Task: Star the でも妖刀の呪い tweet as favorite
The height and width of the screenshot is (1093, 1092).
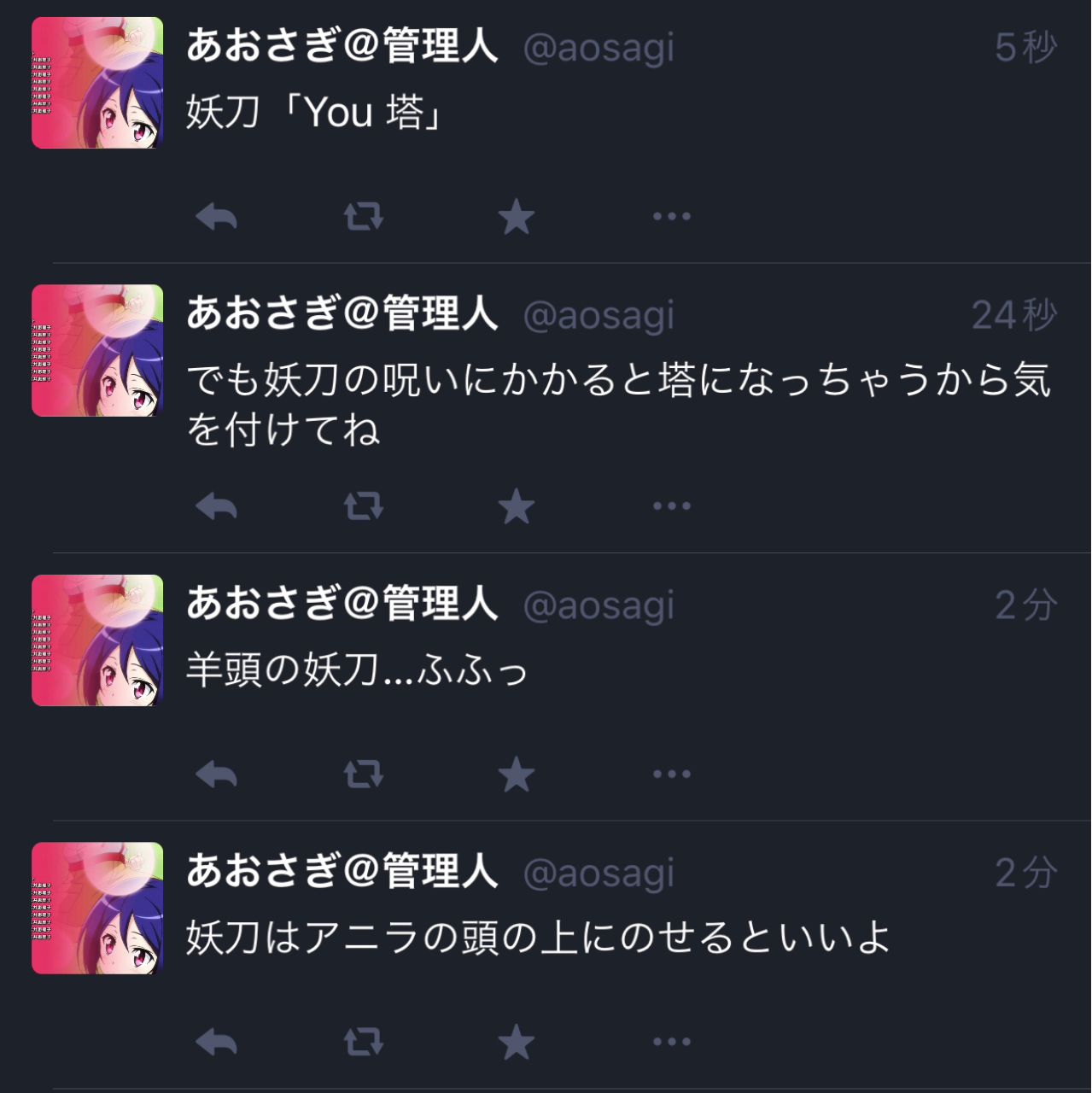Action: pyautogui.click(x=517, y=506)
